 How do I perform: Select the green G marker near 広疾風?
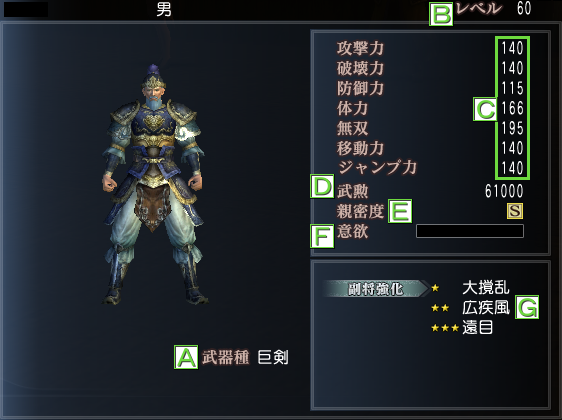tap(527, 307)
